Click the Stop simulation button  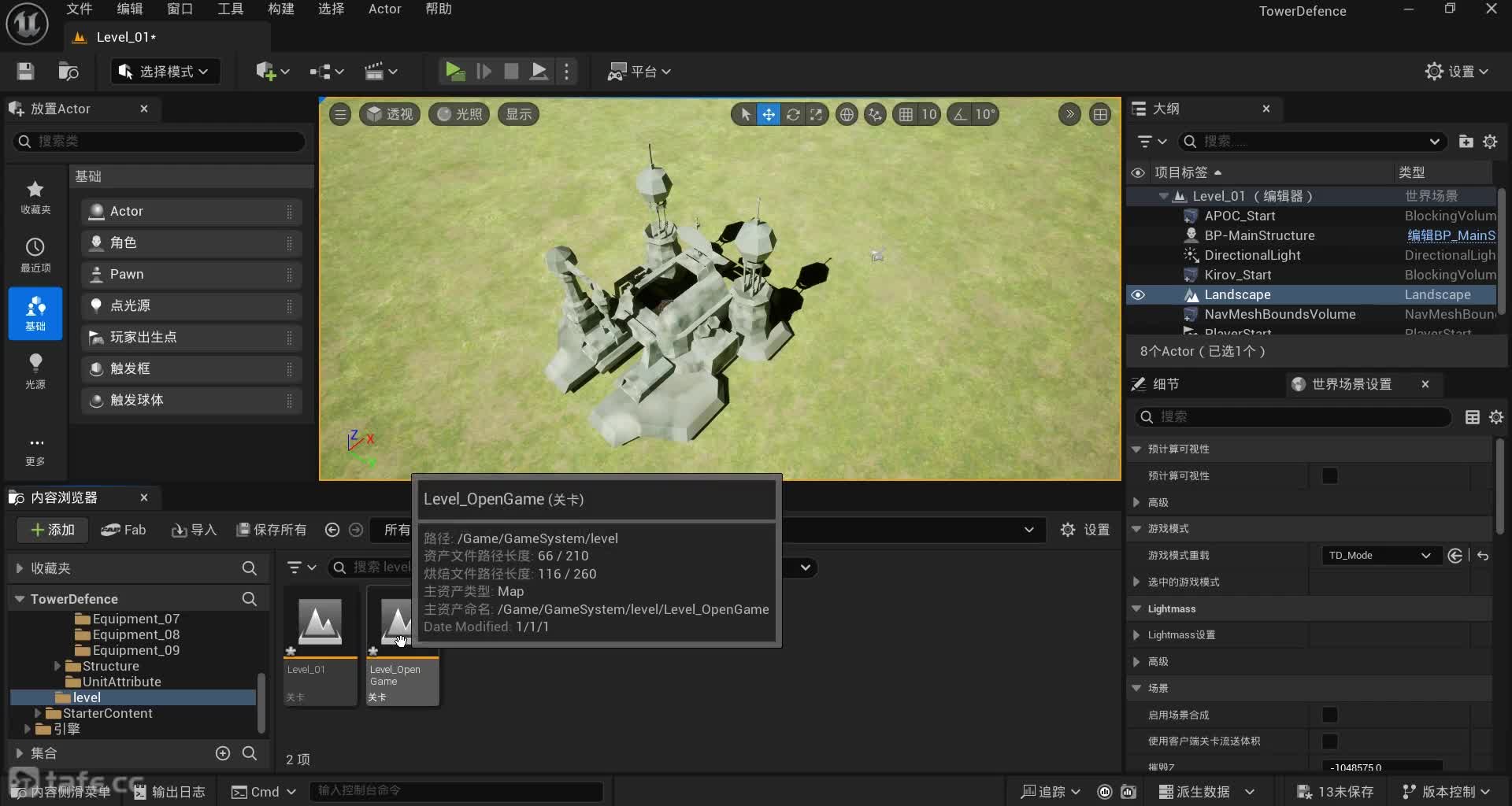pos(511,72)
